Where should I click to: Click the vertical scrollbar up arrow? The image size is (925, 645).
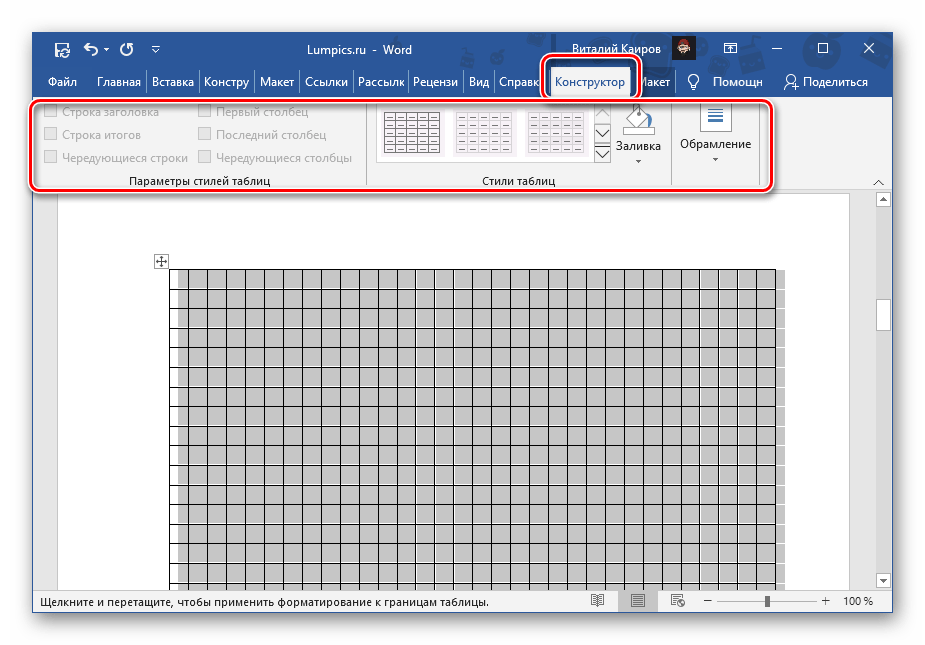883,200
